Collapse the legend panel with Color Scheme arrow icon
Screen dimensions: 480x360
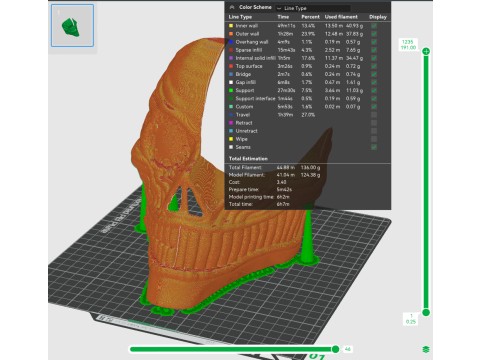click(x=232, y=7)
